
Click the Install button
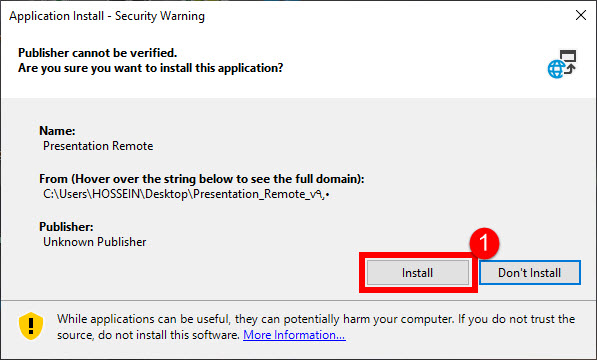click(x=417, y=272)
